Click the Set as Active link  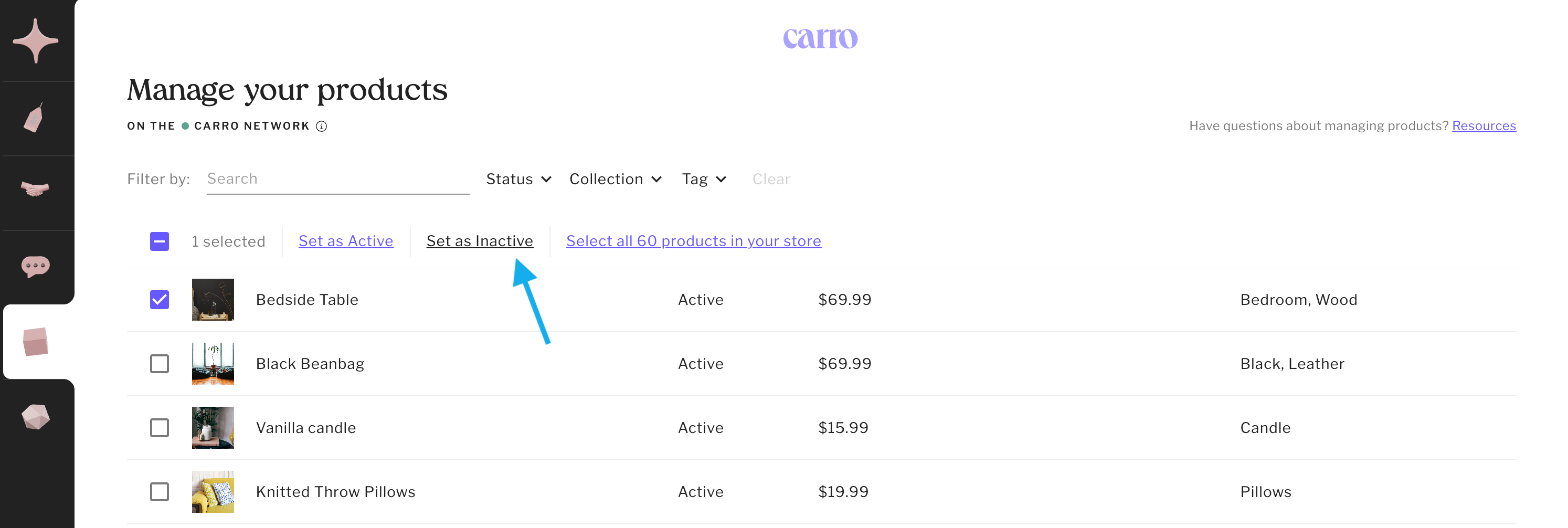click(346, 241)
